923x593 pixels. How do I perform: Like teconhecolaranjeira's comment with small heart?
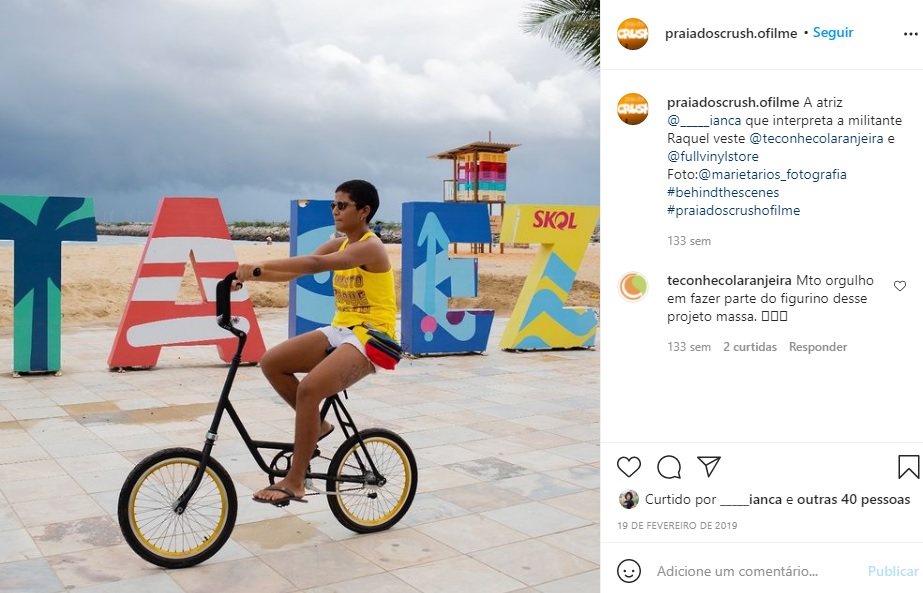[899, 286]
